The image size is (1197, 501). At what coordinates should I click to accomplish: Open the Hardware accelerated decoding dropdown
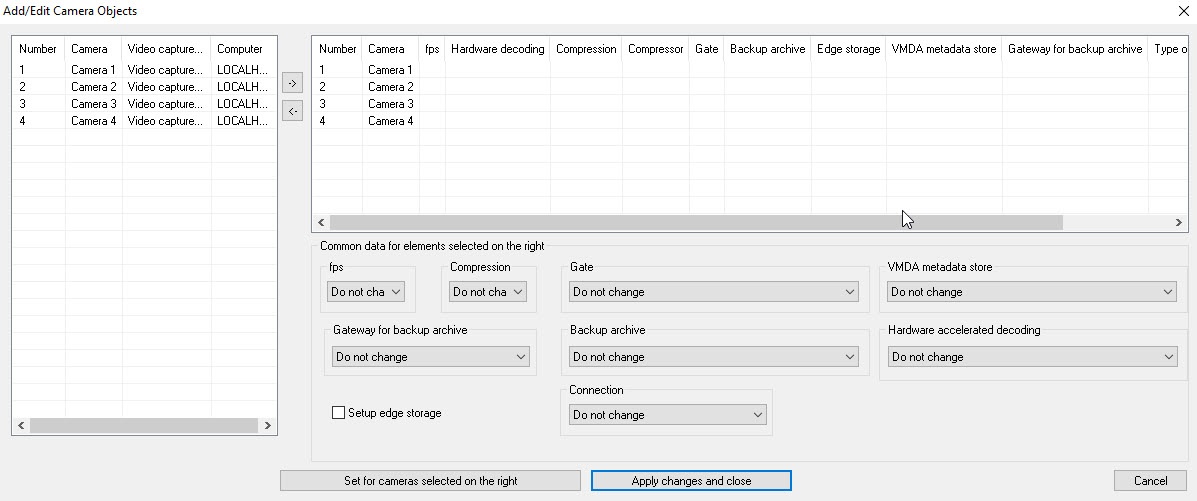pos(1031,357)
